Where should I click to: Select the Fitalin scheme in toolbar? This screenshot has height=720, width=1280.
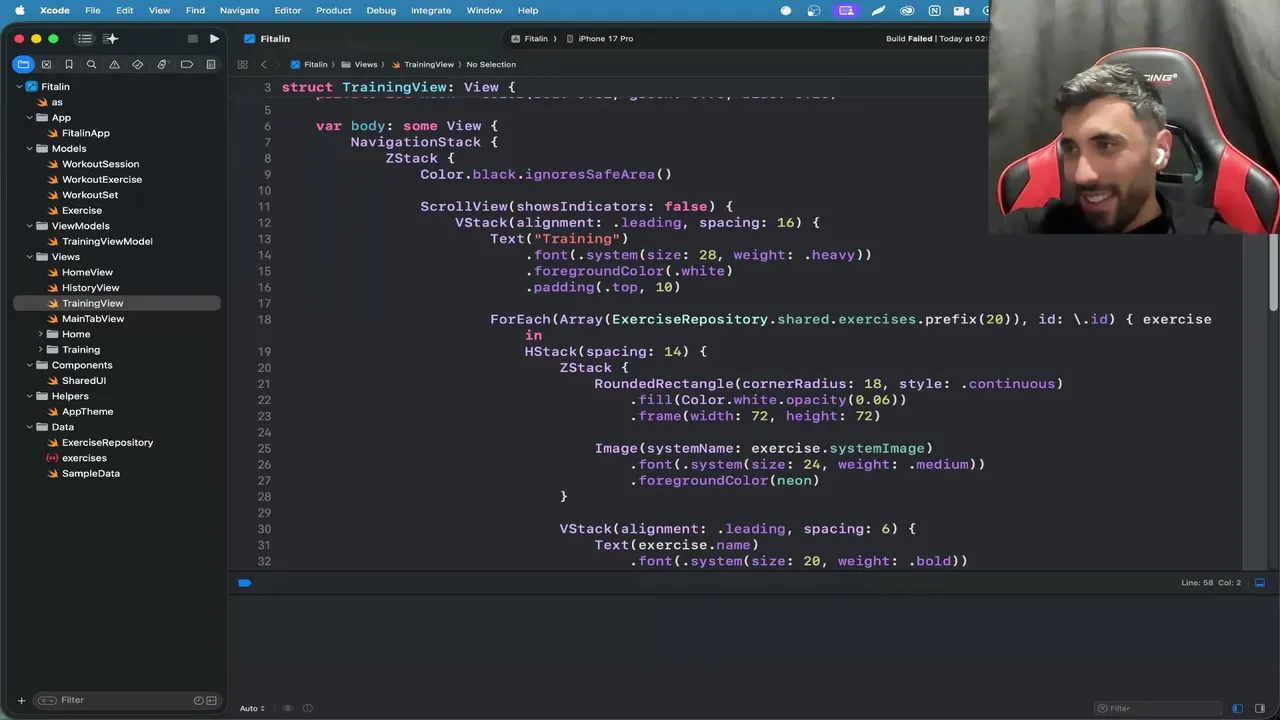tap(530, 39)
